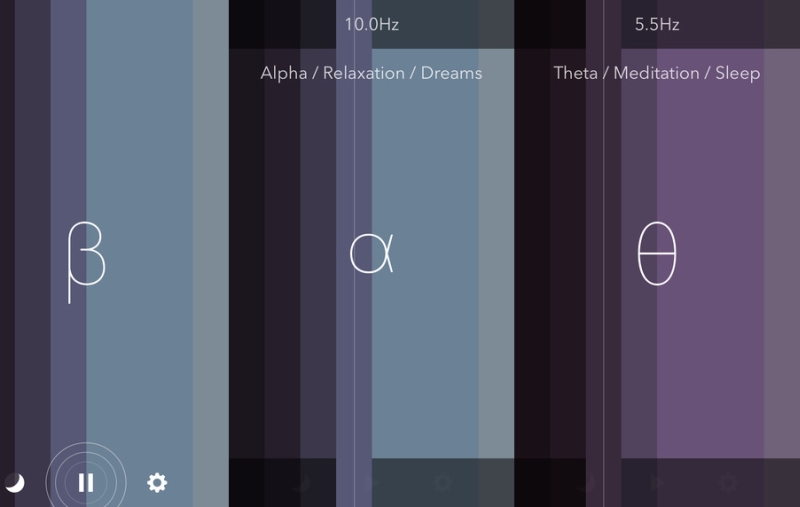Image resolution: width=800 pixels, height=507 pixels.
Task: Click the blue band of the Beta panel
Action: coord(139,254)
